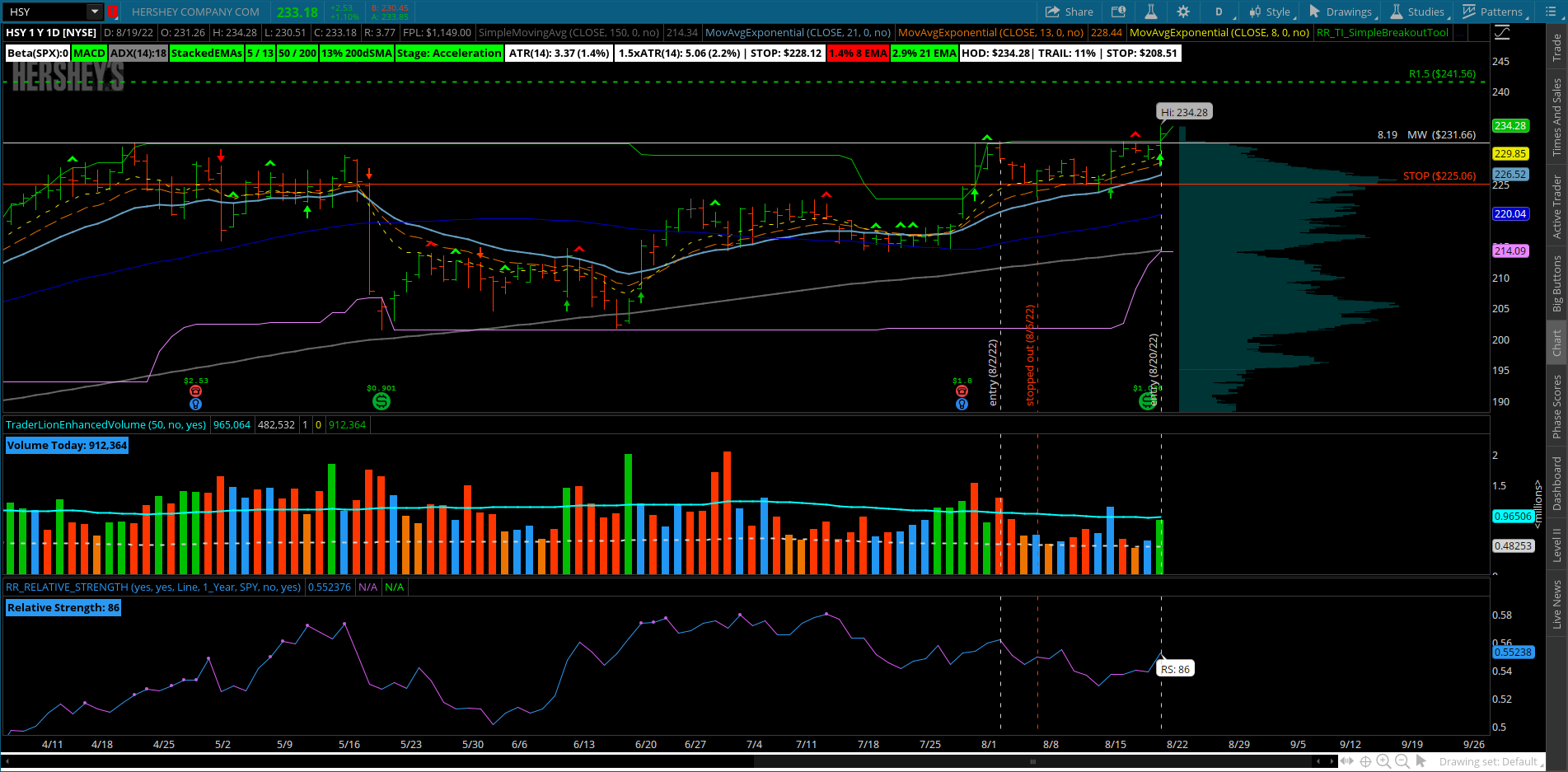Open the quick quote info icon
1568x772 pixels.
1118,12
